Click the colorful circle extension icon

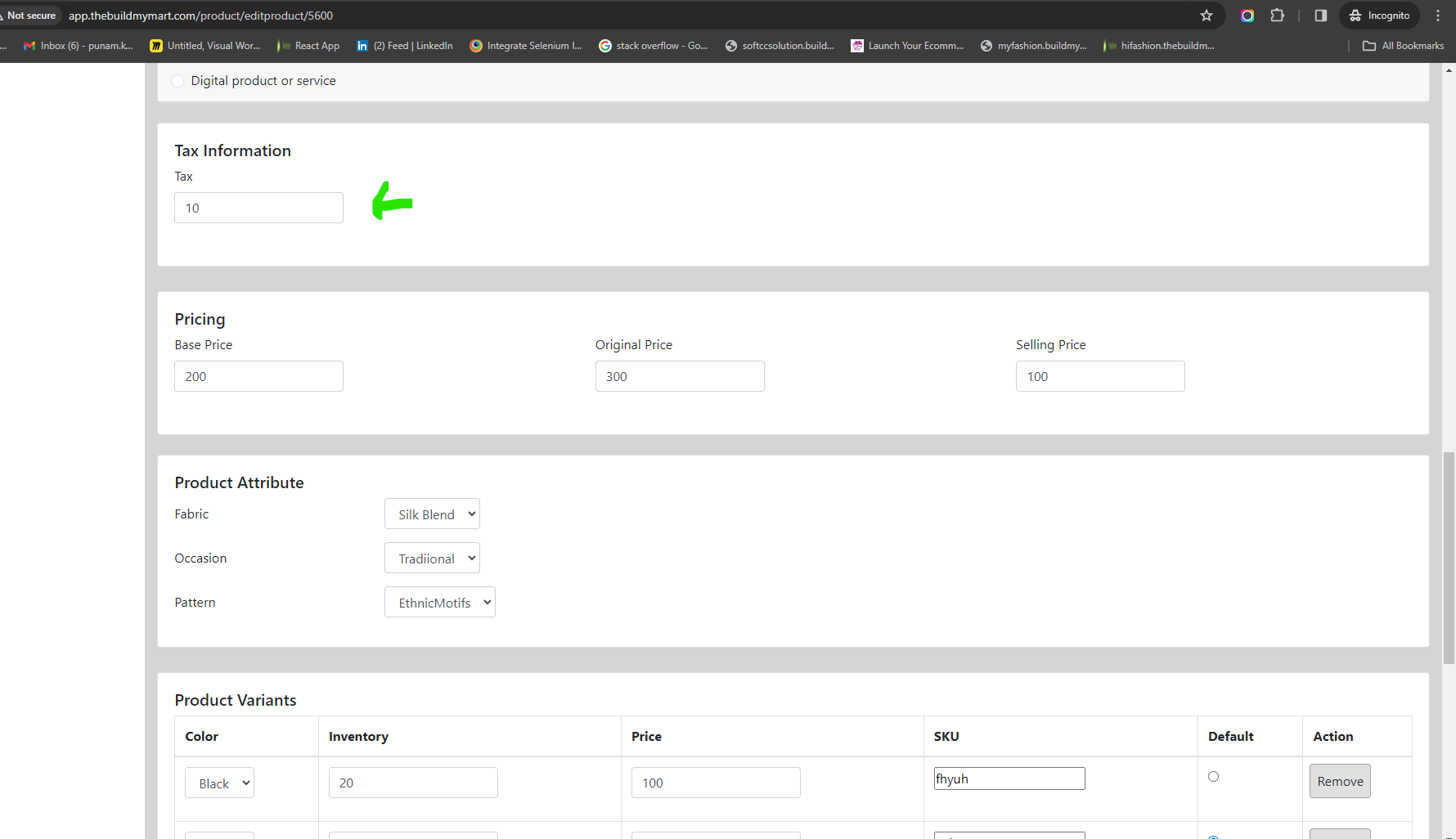click(1247, 16)
